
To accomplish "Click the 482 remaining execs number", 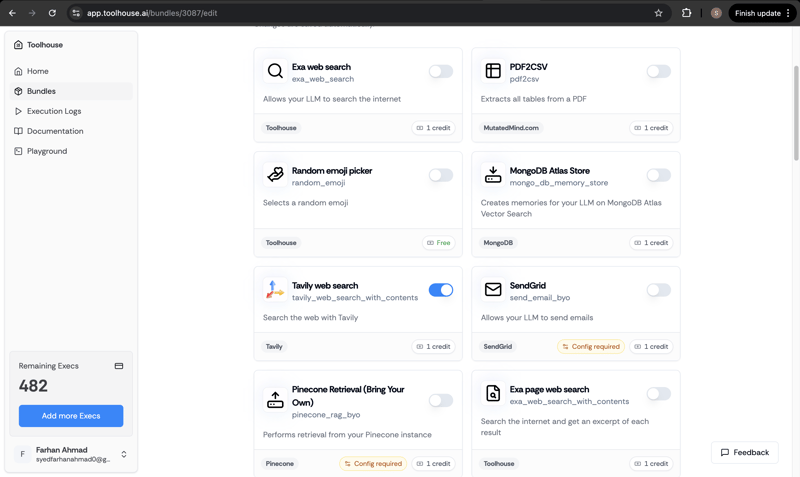I will 33,386.
